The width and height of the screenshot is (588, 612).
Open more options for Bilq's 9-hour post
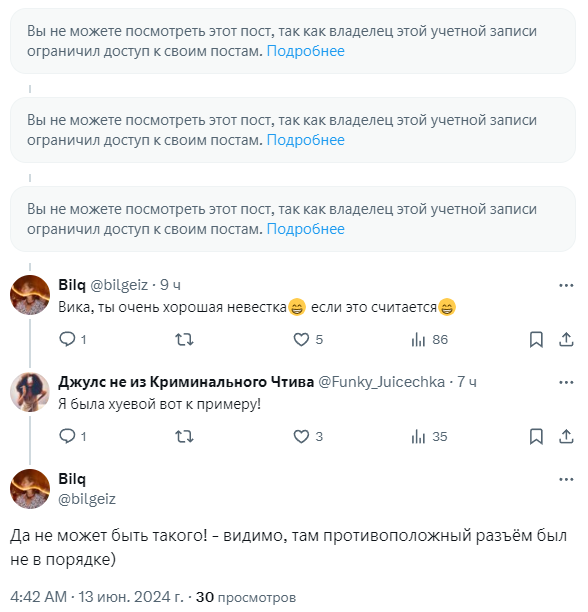pos(566,285)
